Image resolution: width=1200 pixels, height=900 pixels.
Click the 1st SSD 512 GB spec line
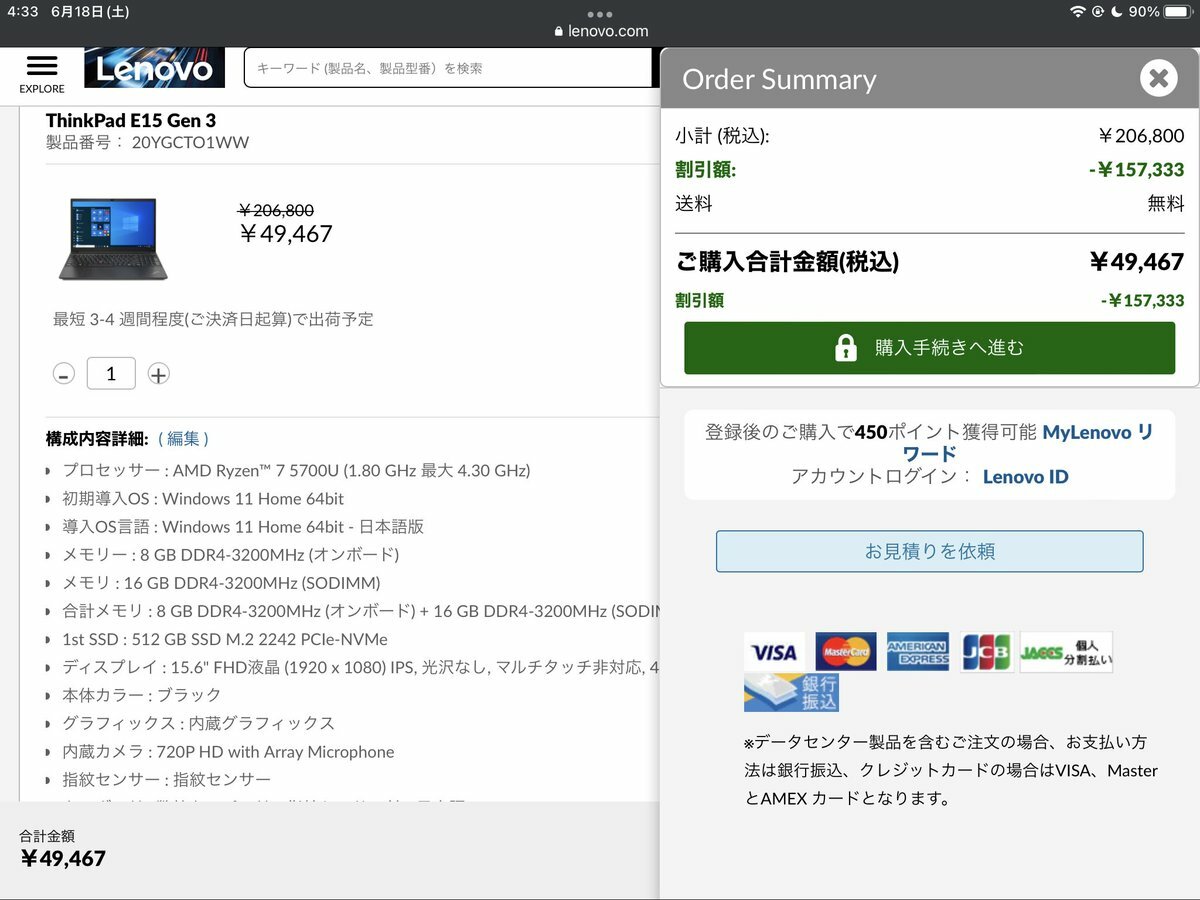[x=225, y=639]
